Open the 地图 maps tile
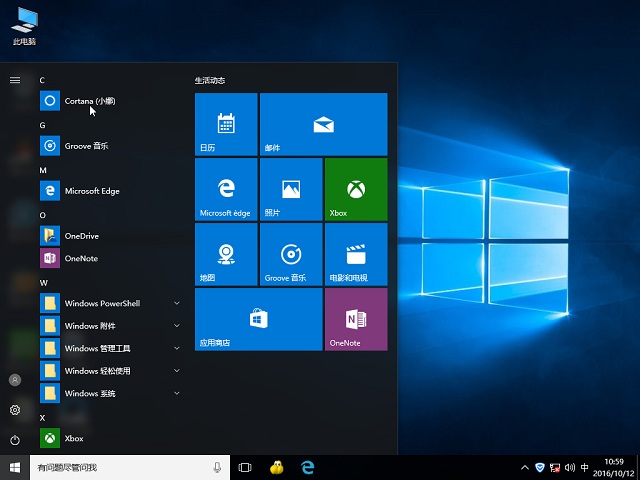This screenshot has width=640, height=480. click(x=226, y=254)
